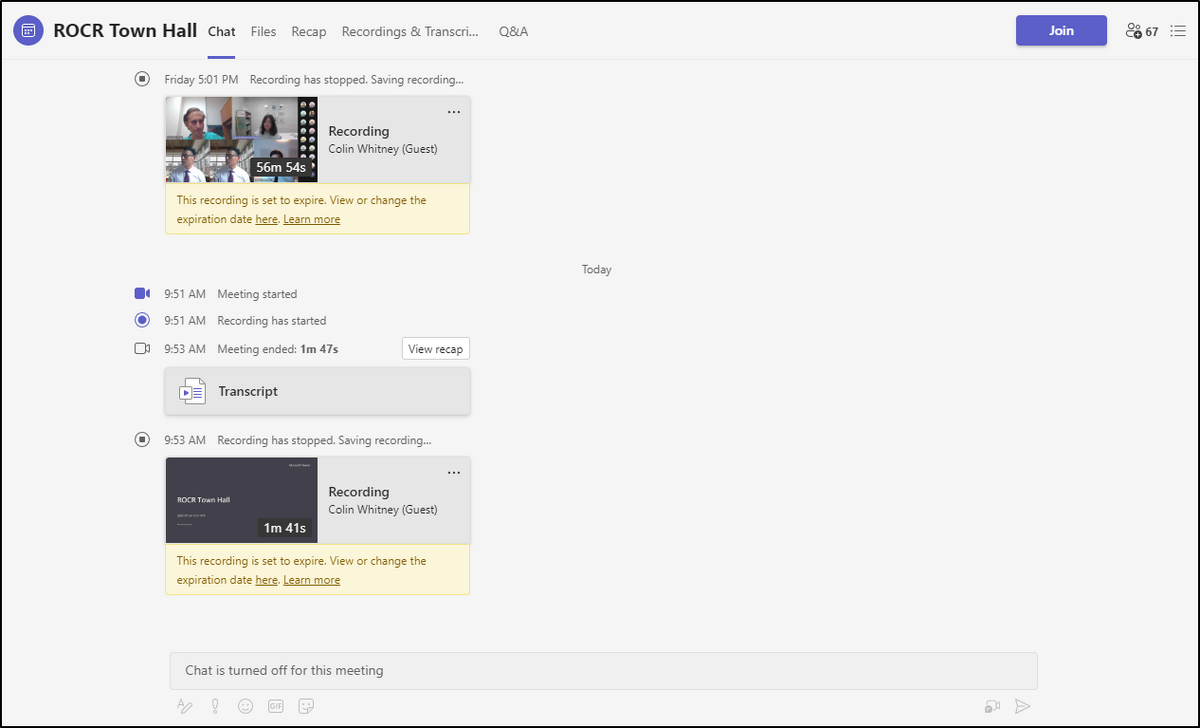The width and height of the screenshot is (1200, 728).
Task: Open the participants list showing 67
Action: pyautogui.click(x=1141, y=31)
